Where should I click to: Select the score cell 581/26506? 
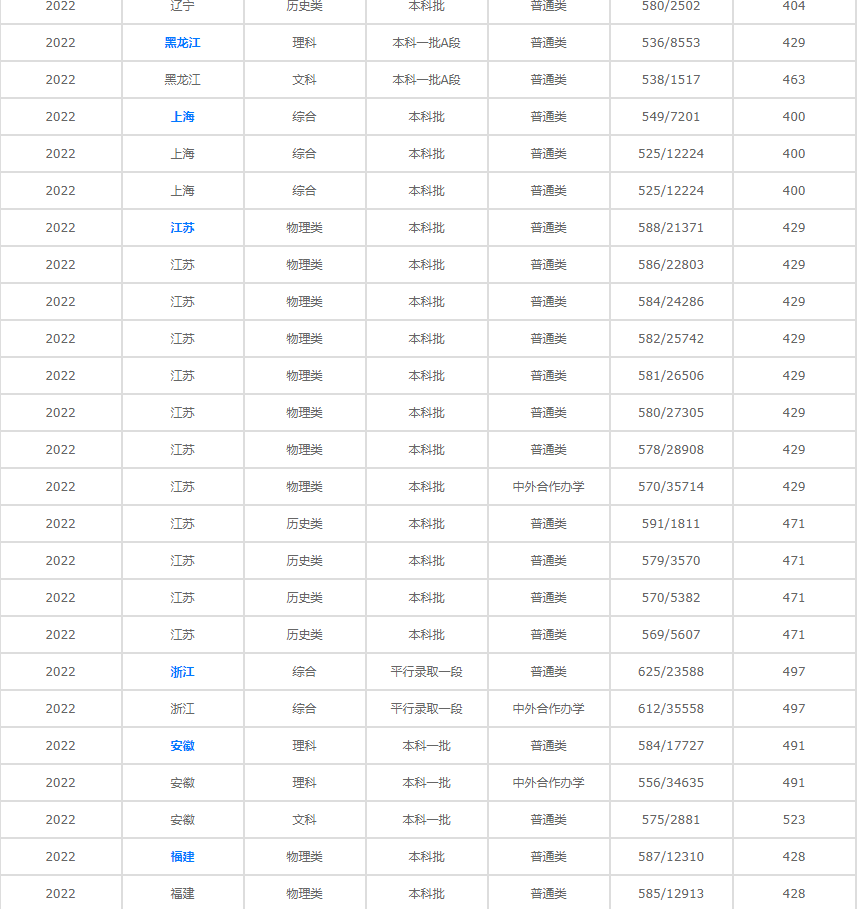click(x=671, y=376)
